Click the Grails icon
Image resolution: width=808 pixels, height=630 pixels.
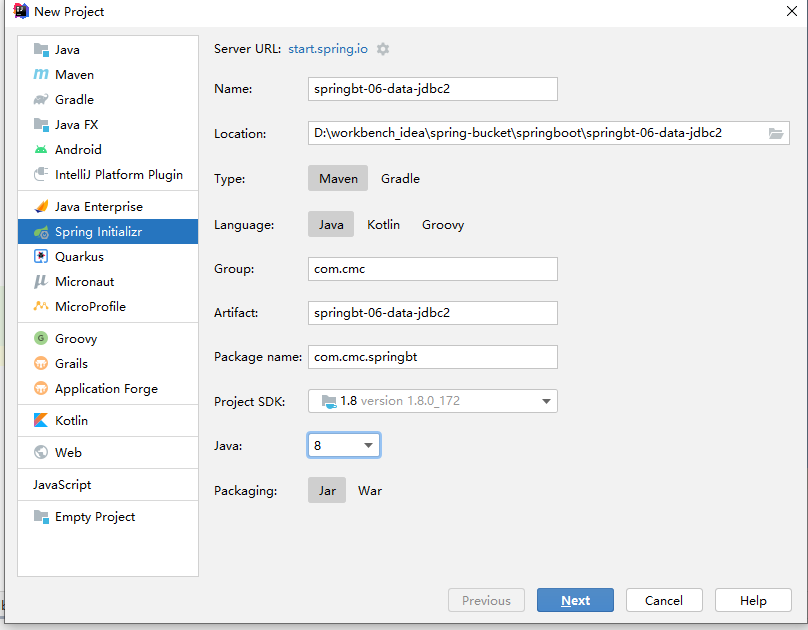click(41, 363)
